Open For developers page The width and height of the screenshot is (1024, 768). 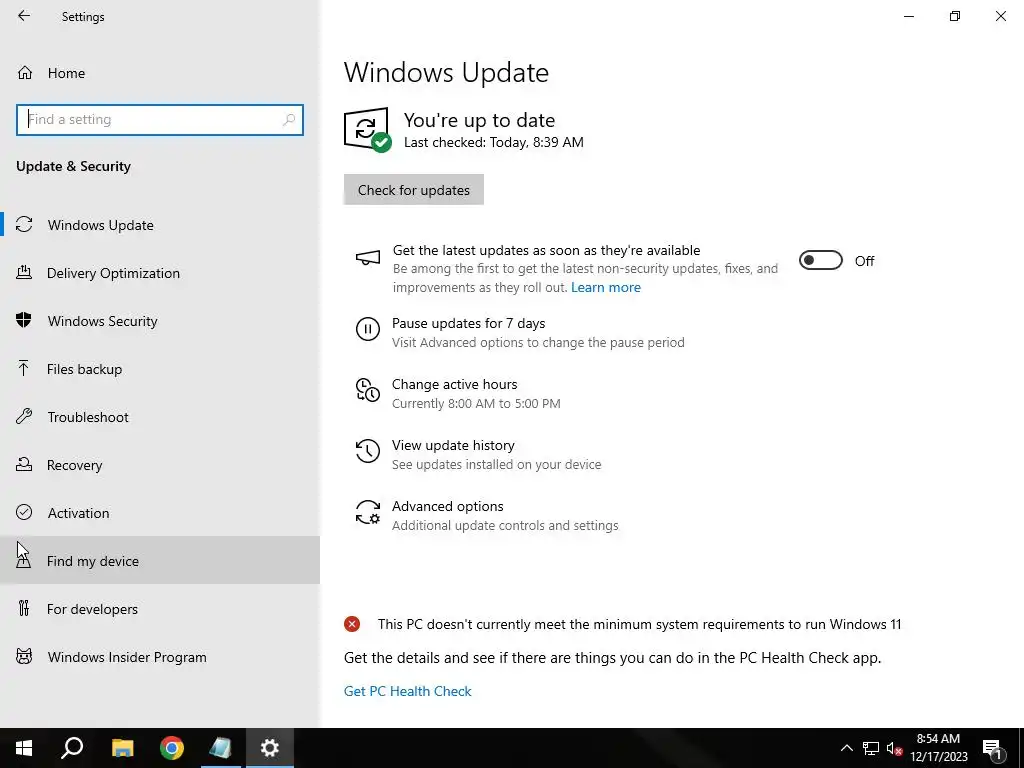pyautogui.click(x=160, y=609)
